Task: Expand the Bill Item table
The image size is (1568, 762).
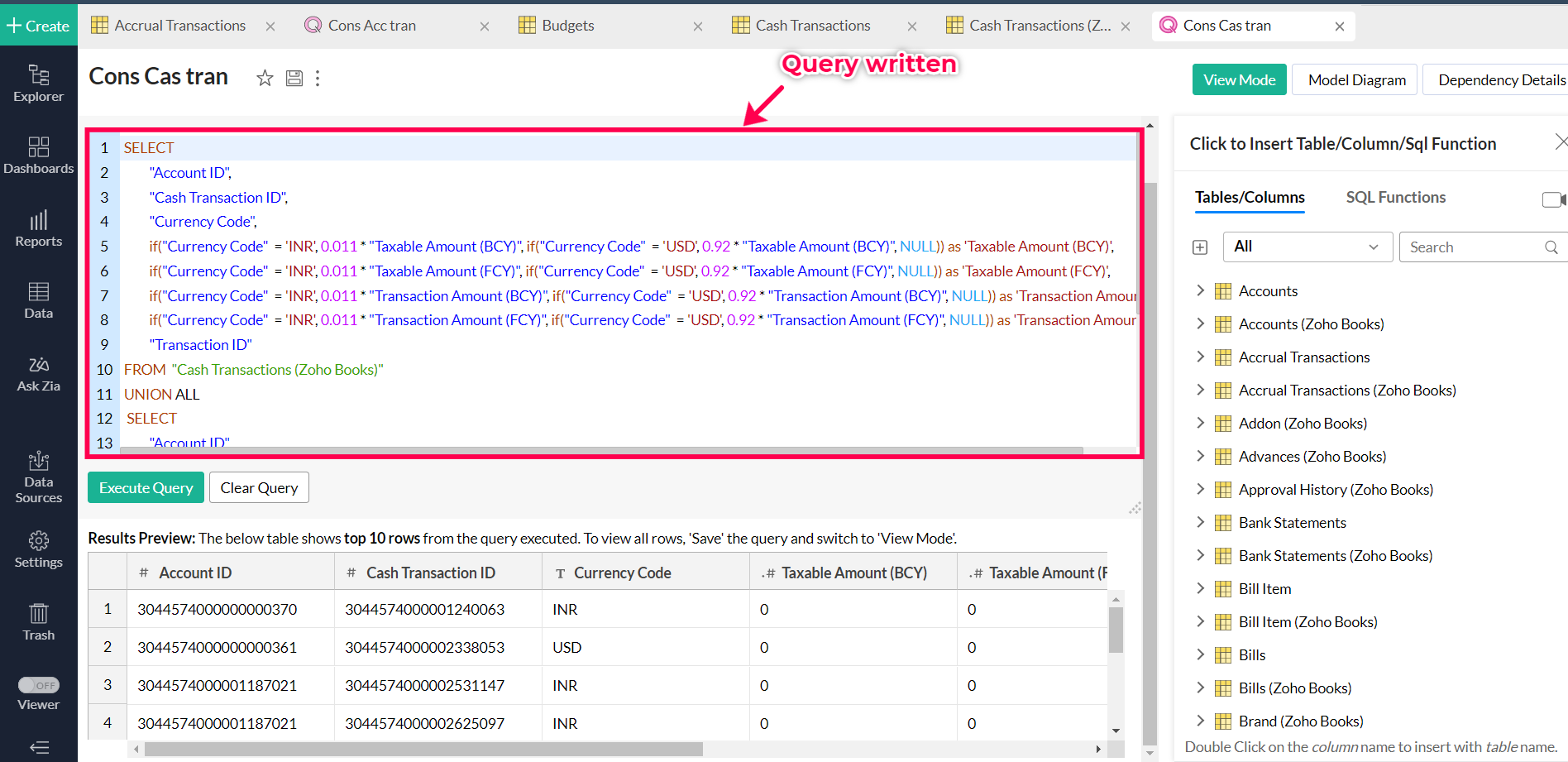Action: (1200, 588)
